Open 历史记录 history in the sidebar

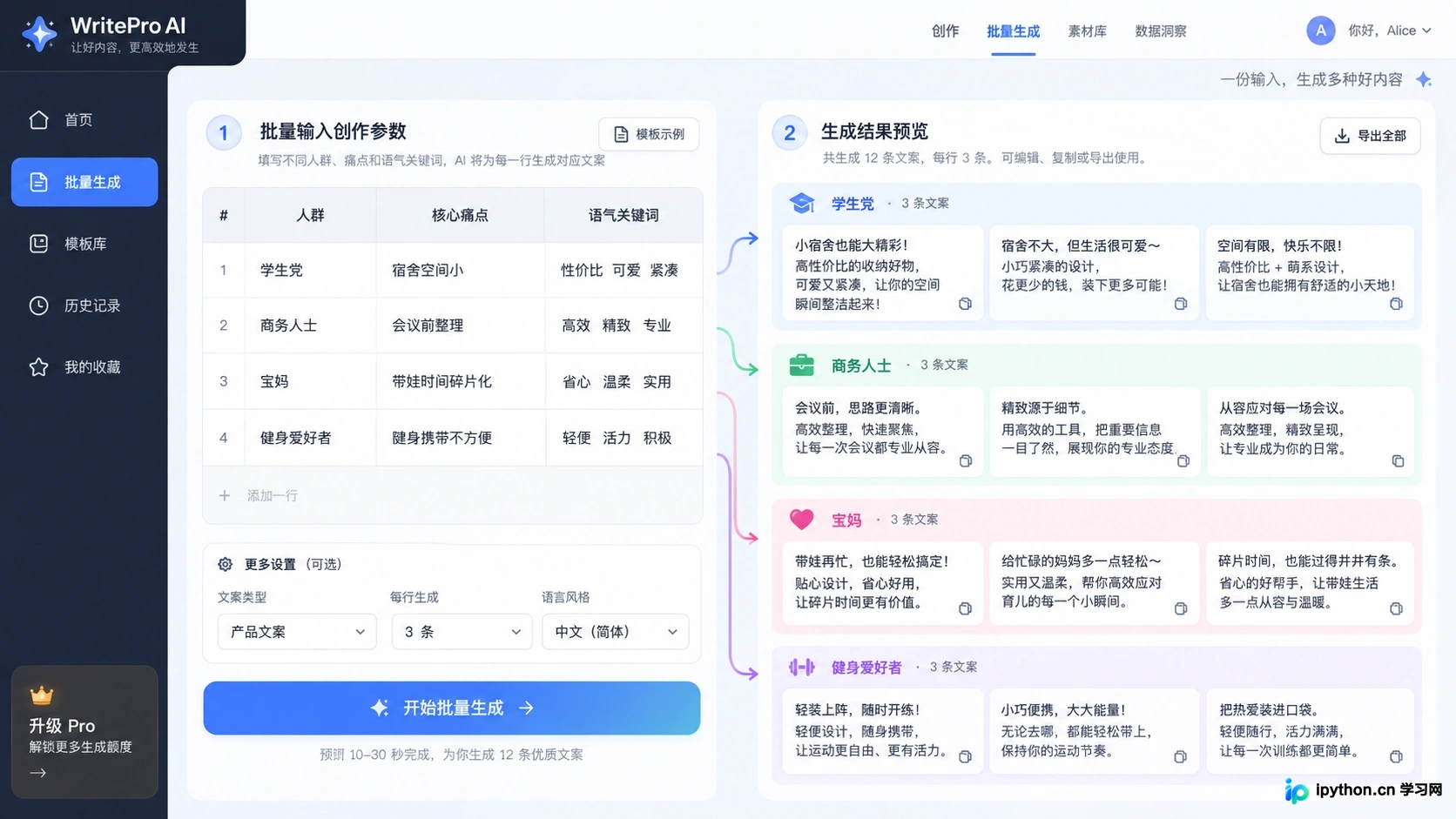tap(84, 305)
